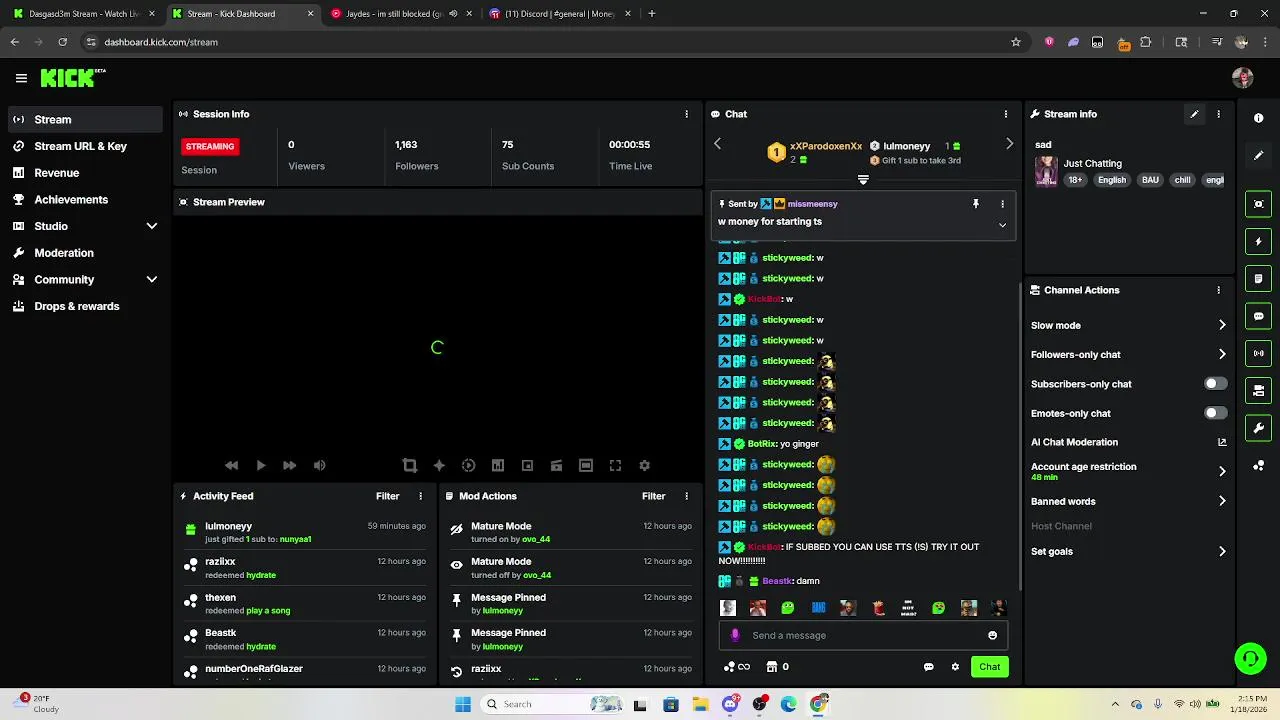Image resolution: width=1280 pixels, height=720 pixels.
Task: Collapse chat leaderboard with the collapse arrows
Action: pyautogui.click(x=863, y=180)
